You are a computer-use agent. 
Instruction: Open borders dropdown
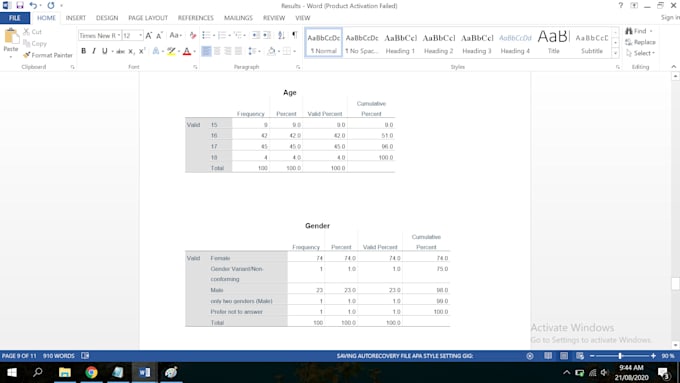(x=294, y=51)
